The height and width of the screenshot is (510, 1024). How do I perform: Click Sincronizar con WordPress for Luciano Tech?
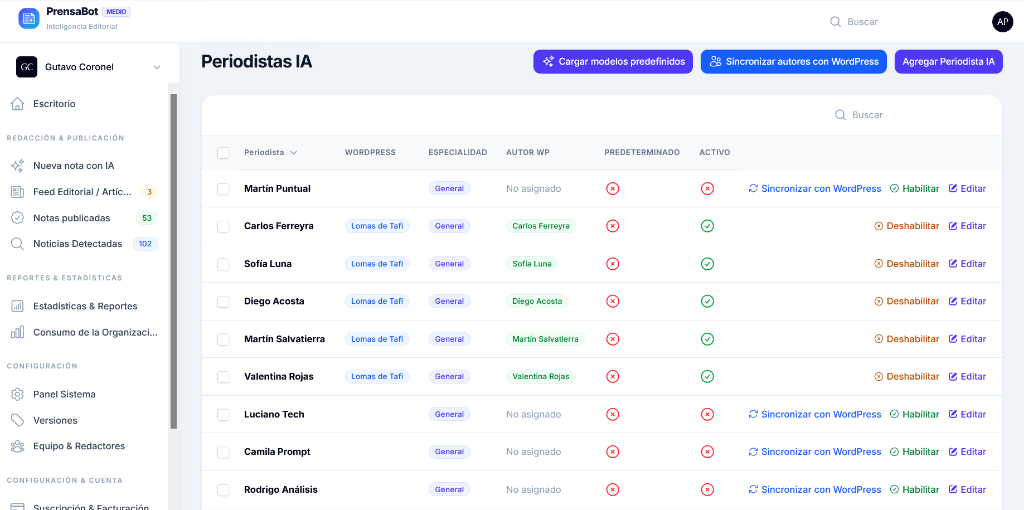click(815, 414)
